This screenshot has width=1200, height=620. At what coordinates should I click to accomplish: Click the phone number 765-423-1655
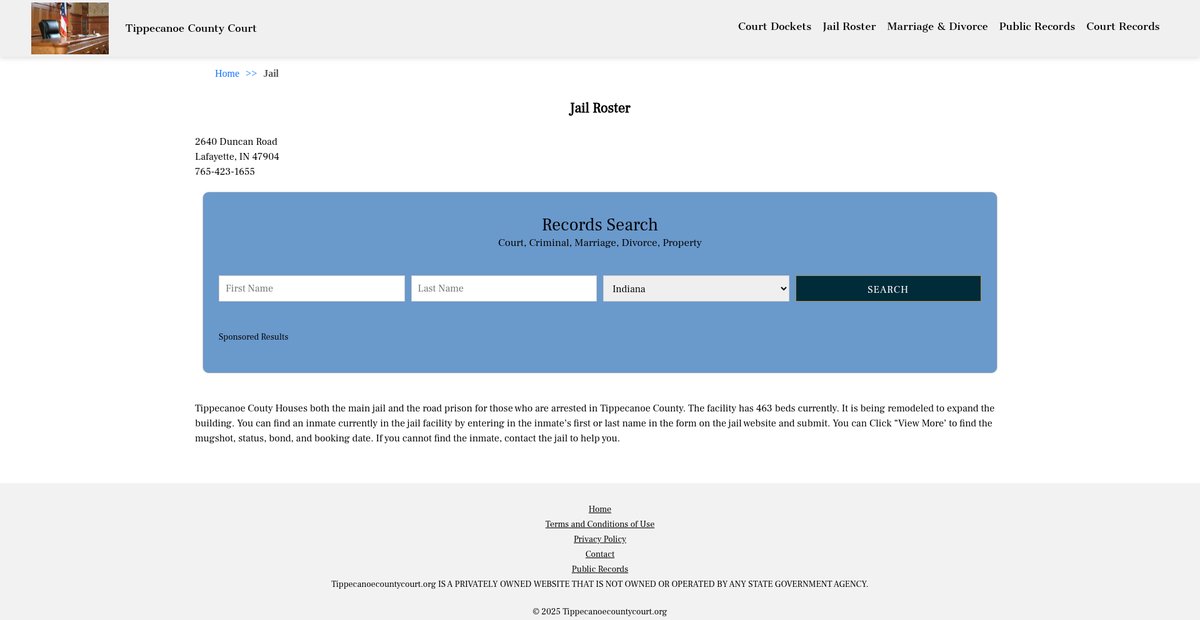tap(225, 172)
